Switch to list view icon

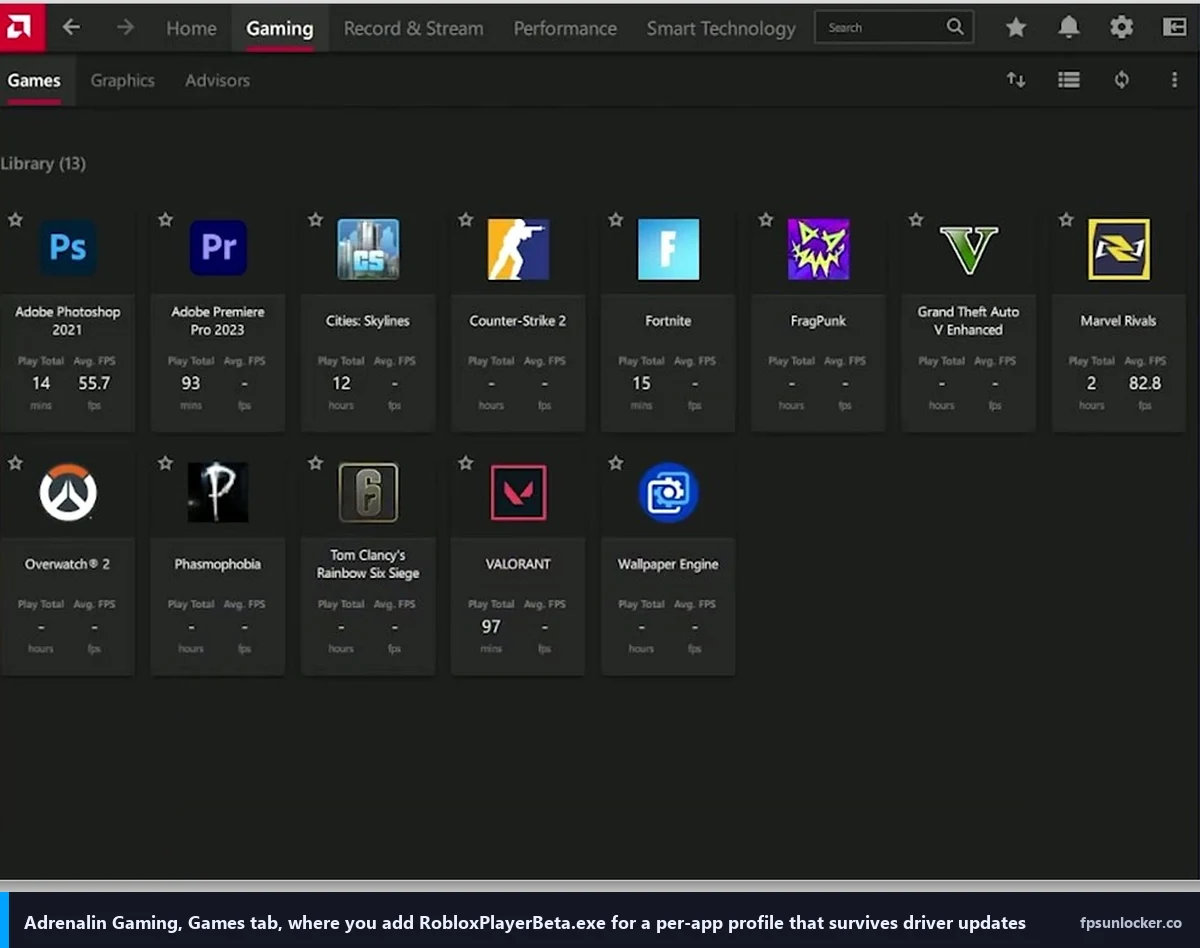coord(1069,80)
